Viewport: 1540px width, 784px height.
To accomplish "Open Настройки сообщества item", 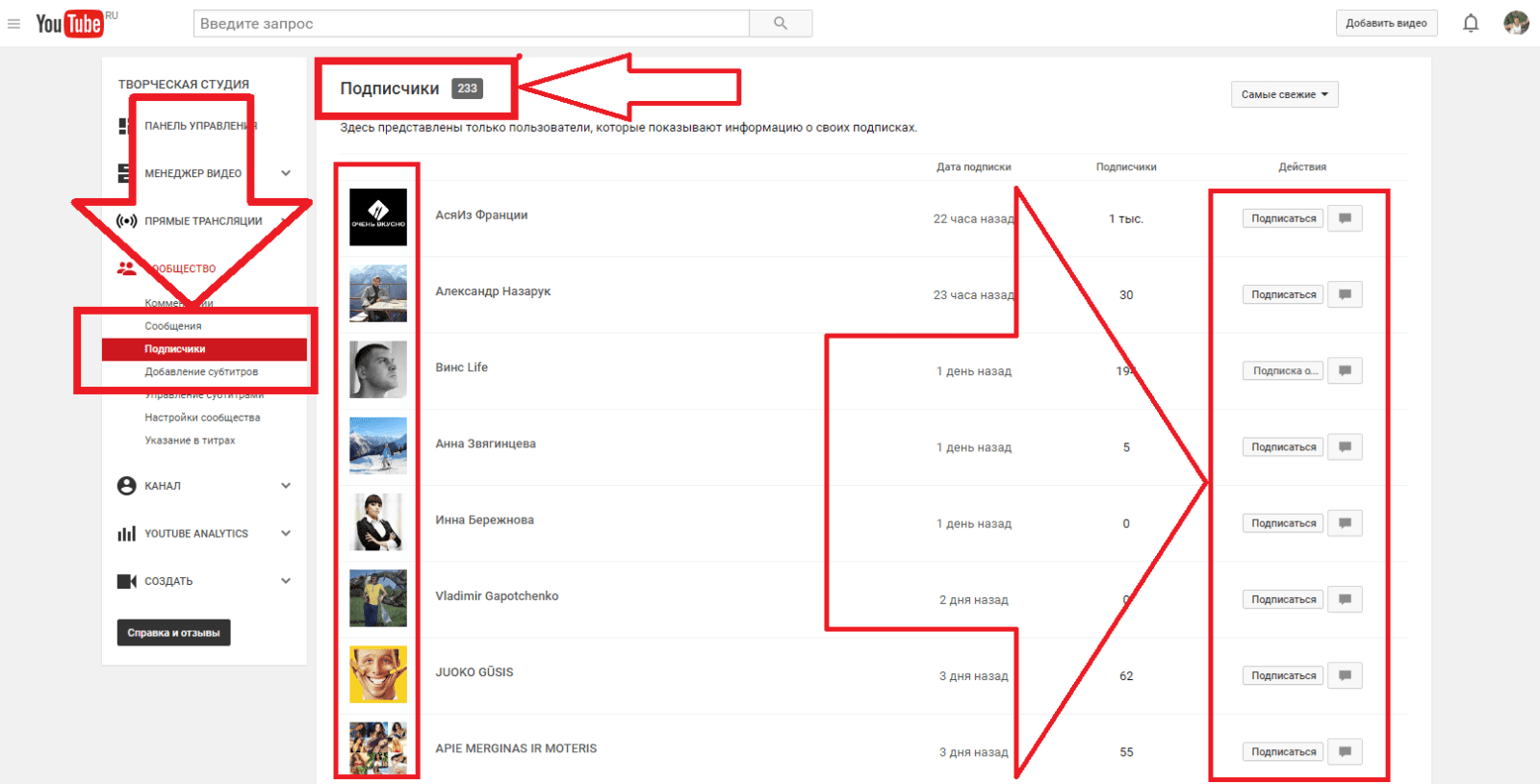I will click(x=204, y=417).
